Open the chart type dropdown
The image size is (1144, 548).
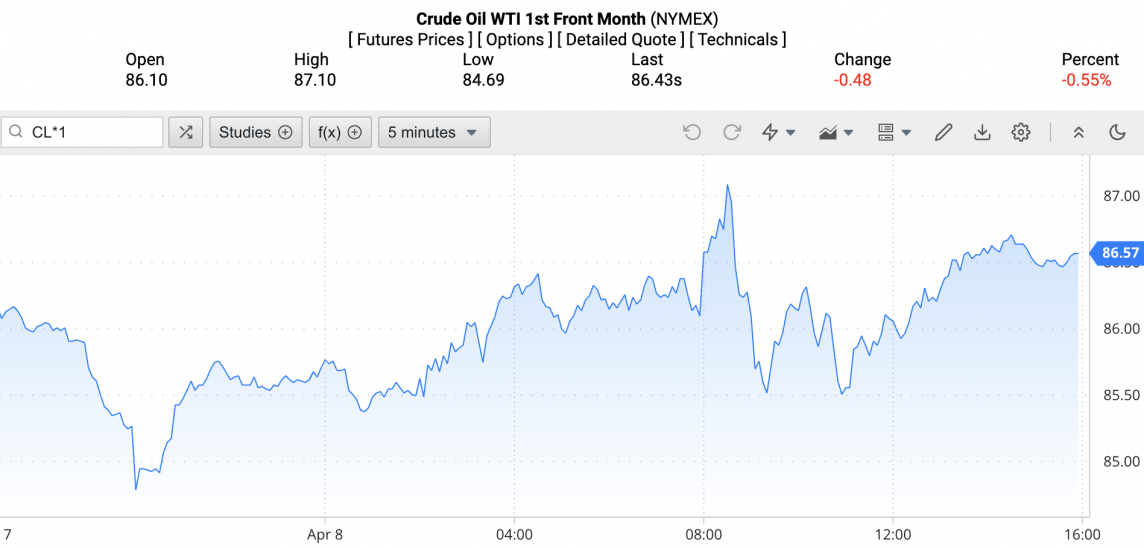(836, 132)
